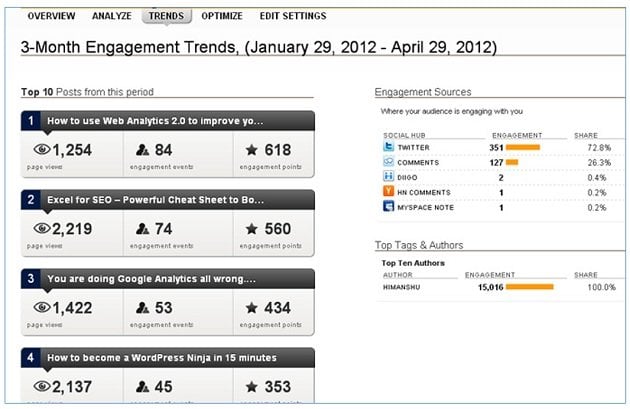Select the Trends tab
This screenshot has height=409, width=630.
pyautogui.click(x=166, y=16)
